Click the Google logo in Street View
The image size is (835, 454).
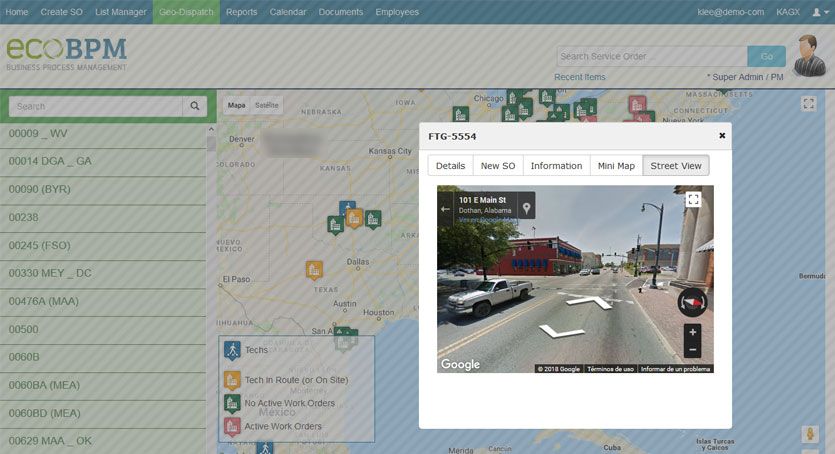(461, 365)
